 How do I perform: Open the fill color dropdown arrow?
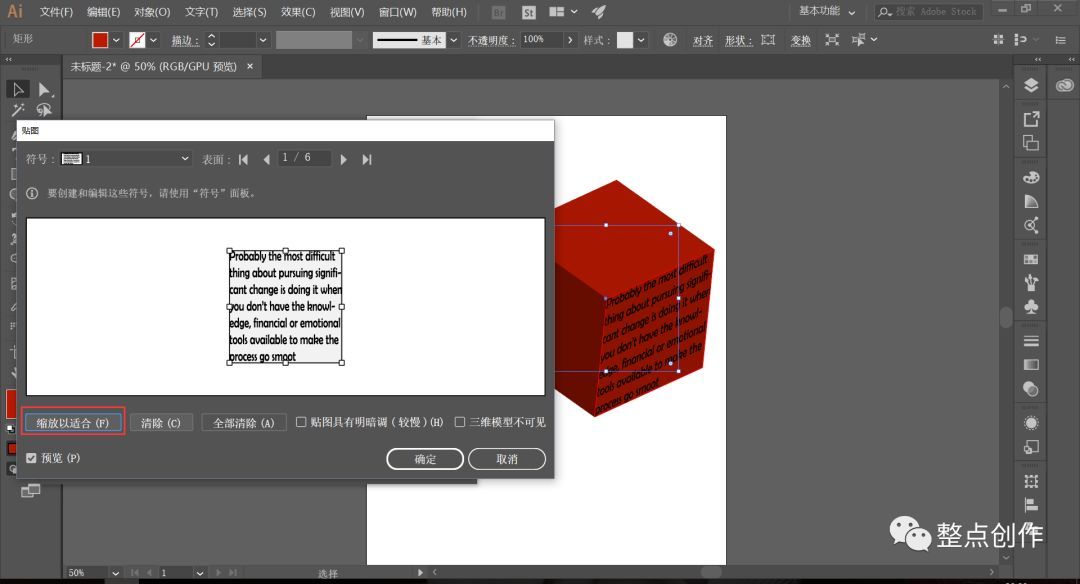point(116,40)
